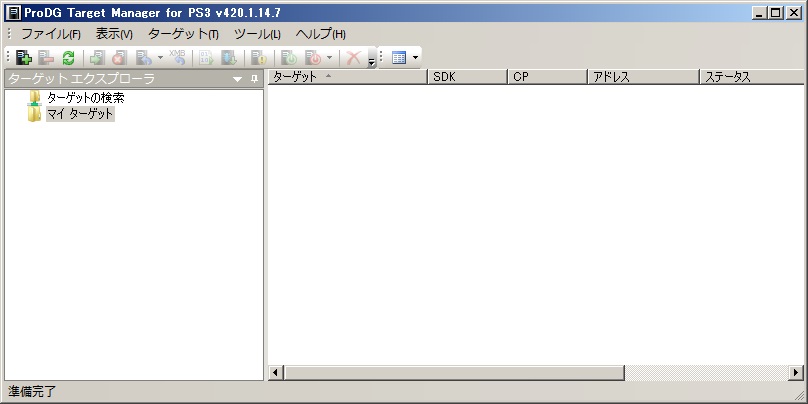The width and height of the screenshot is (808, 404).
Task: Sort by the アドレス column header
Action: pyautogui.click(x=644, y=77)
